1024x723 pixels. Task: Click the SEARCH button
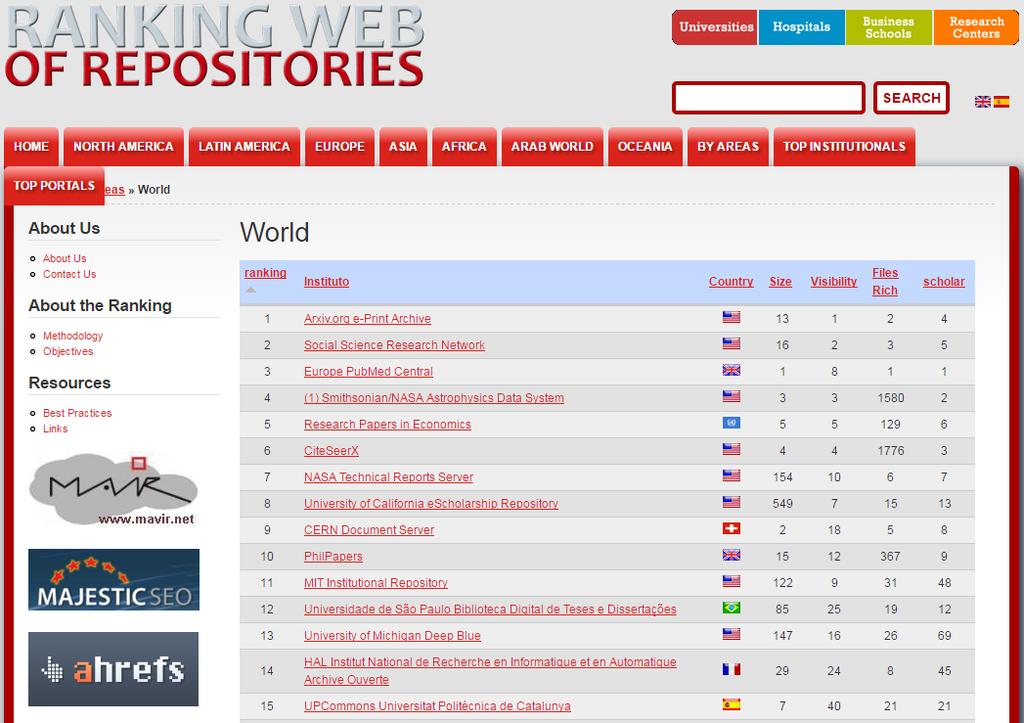click(x=912, y=98)
